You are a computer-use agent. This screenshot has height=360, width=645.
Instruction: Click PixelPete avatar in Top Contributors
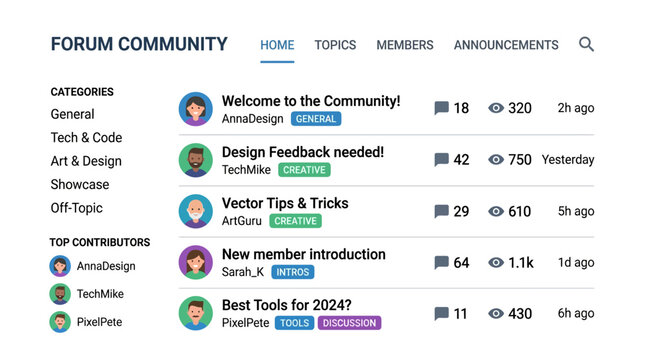[60, 322]
